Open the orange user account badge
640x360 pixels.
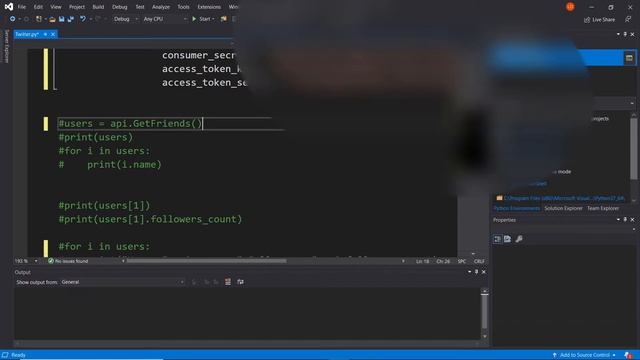click(570, 7)
